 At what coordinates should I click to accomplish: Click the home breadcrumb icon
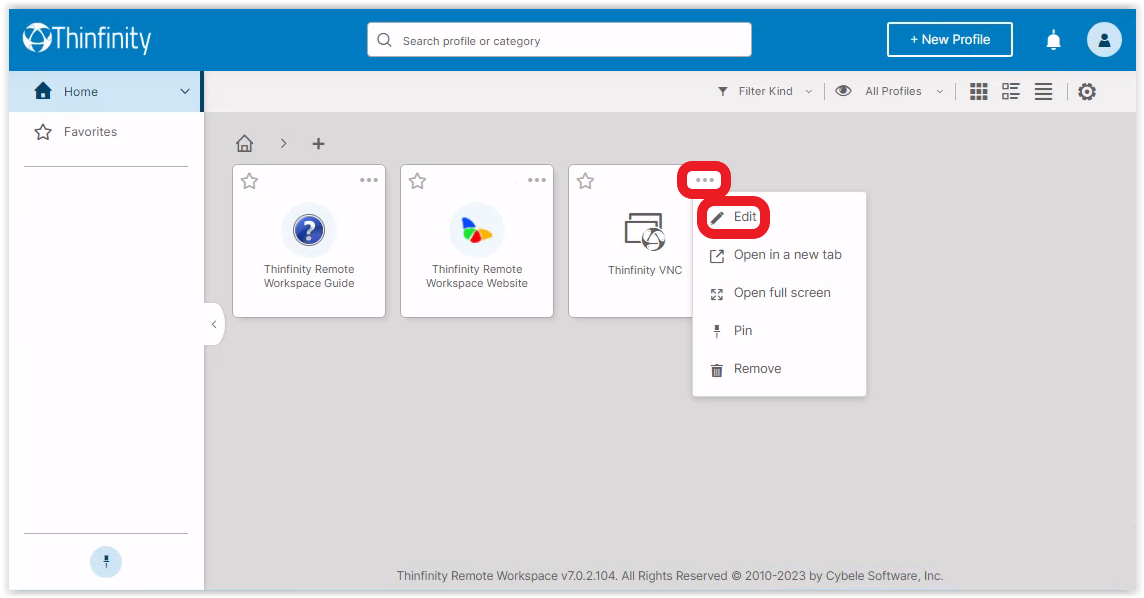[244, 143]
